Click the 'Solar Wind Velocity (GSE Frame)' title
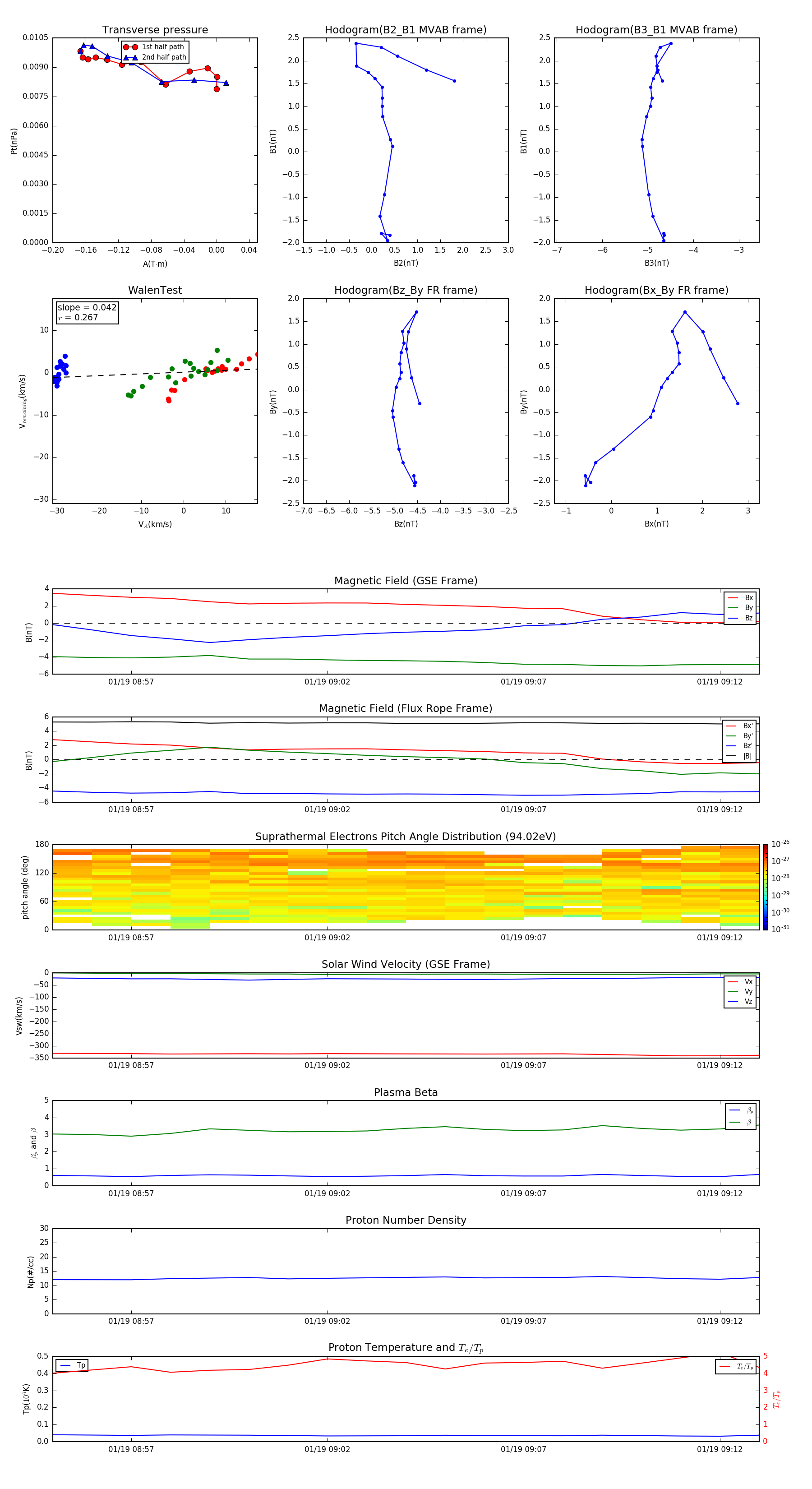Viewport: 812px width, 1489px height. (x=406, y=964)
